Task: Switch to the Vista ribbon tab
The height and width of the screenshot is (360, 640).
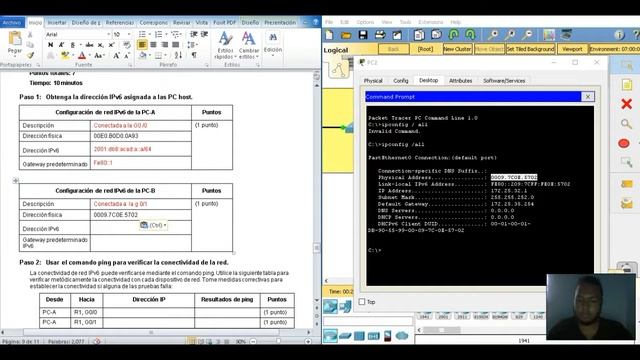Action: (201, 22)
